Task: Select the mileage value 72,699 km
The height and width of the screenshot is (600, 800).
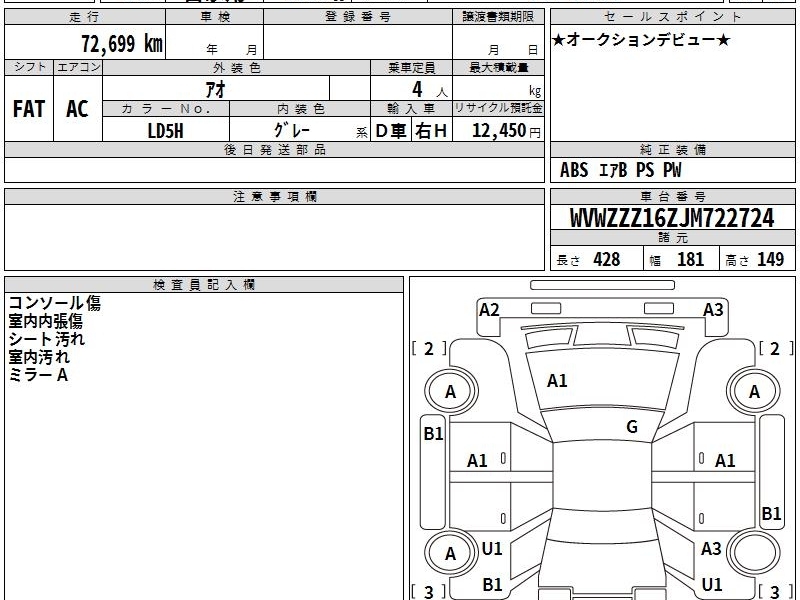Action: 122,43
